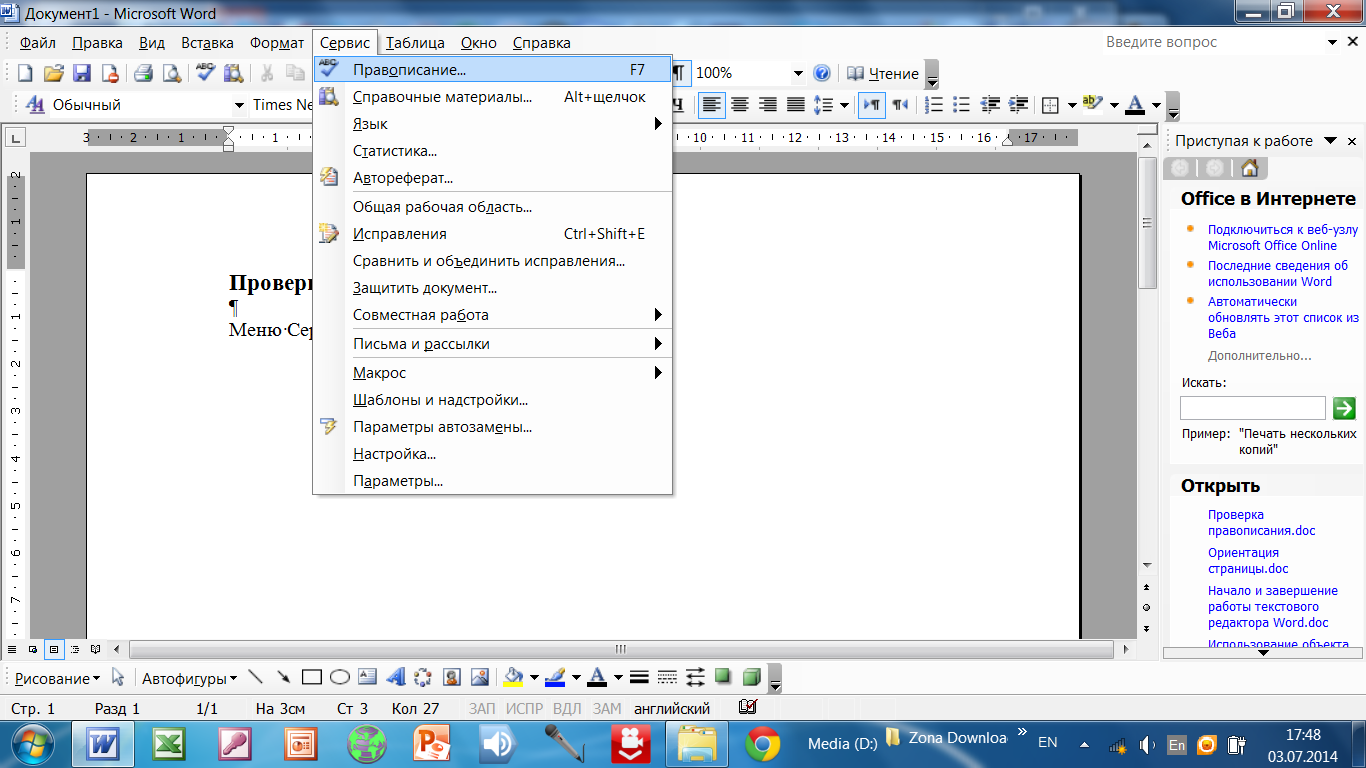
Task: Align text to the right
Action: tap(768, 104)
